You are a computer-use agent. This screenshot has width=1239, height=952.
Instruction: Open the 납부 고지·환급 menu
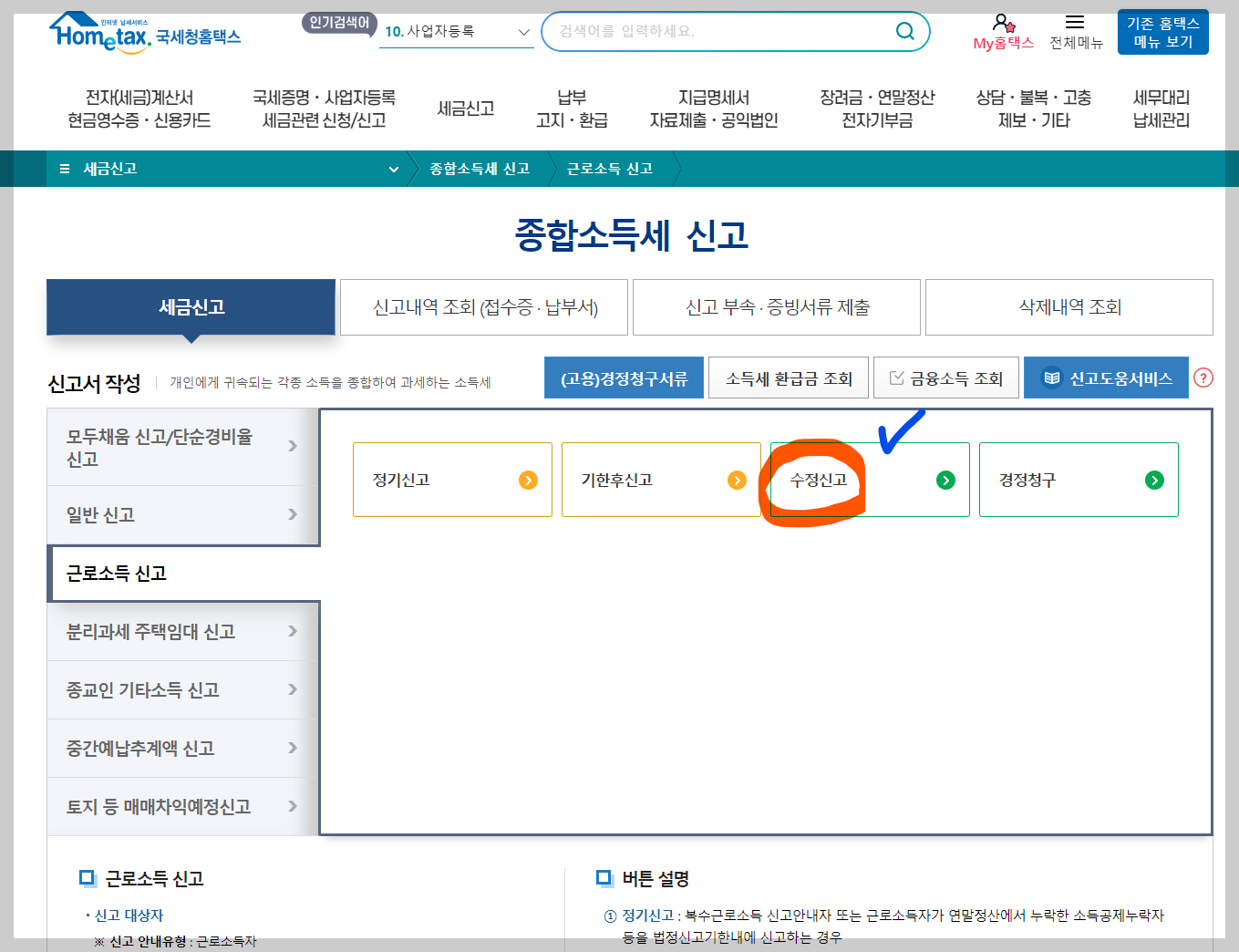(x=573, y=108)
